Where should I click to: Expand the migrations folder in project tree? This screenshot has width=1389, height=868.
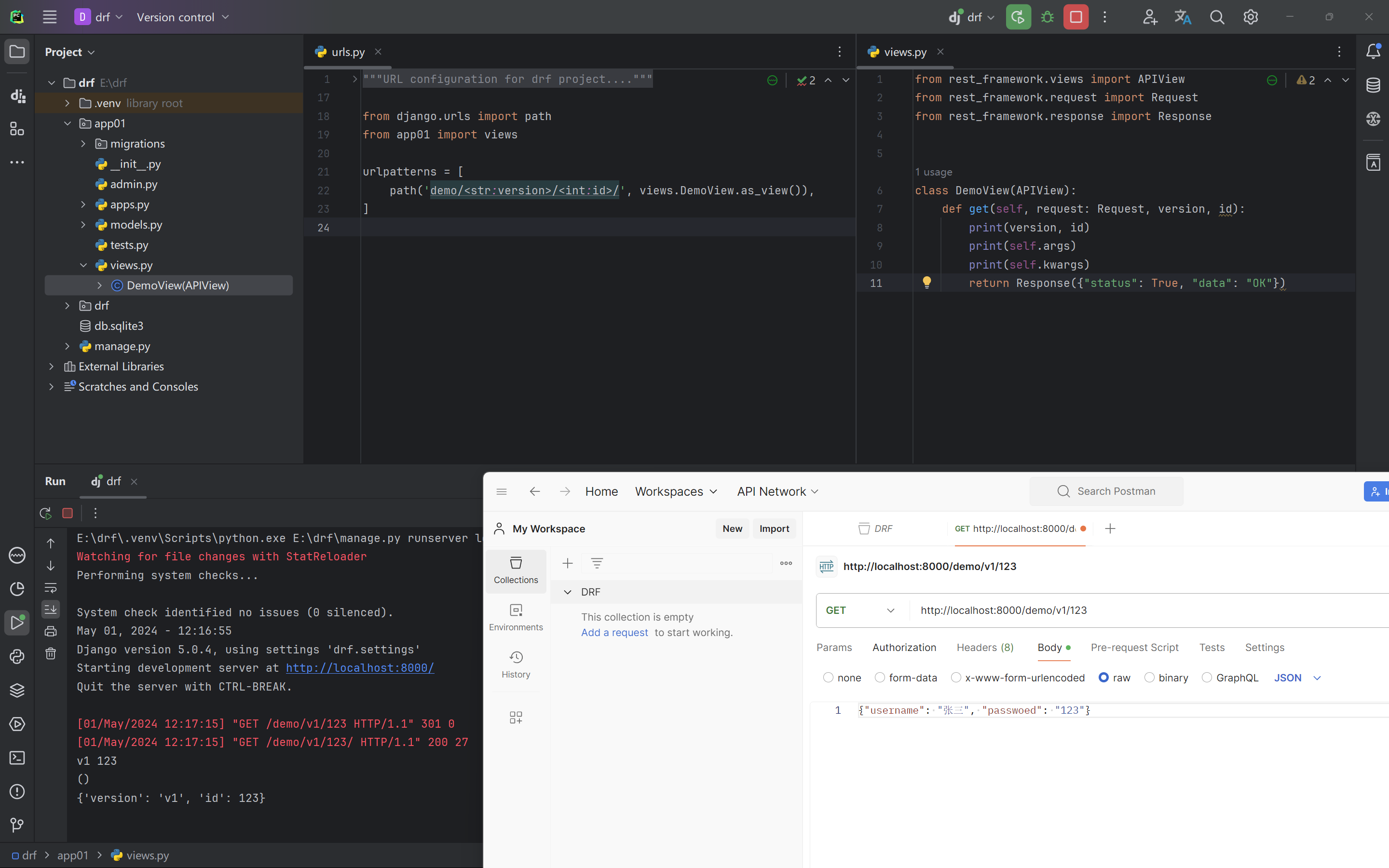(83, 144)
